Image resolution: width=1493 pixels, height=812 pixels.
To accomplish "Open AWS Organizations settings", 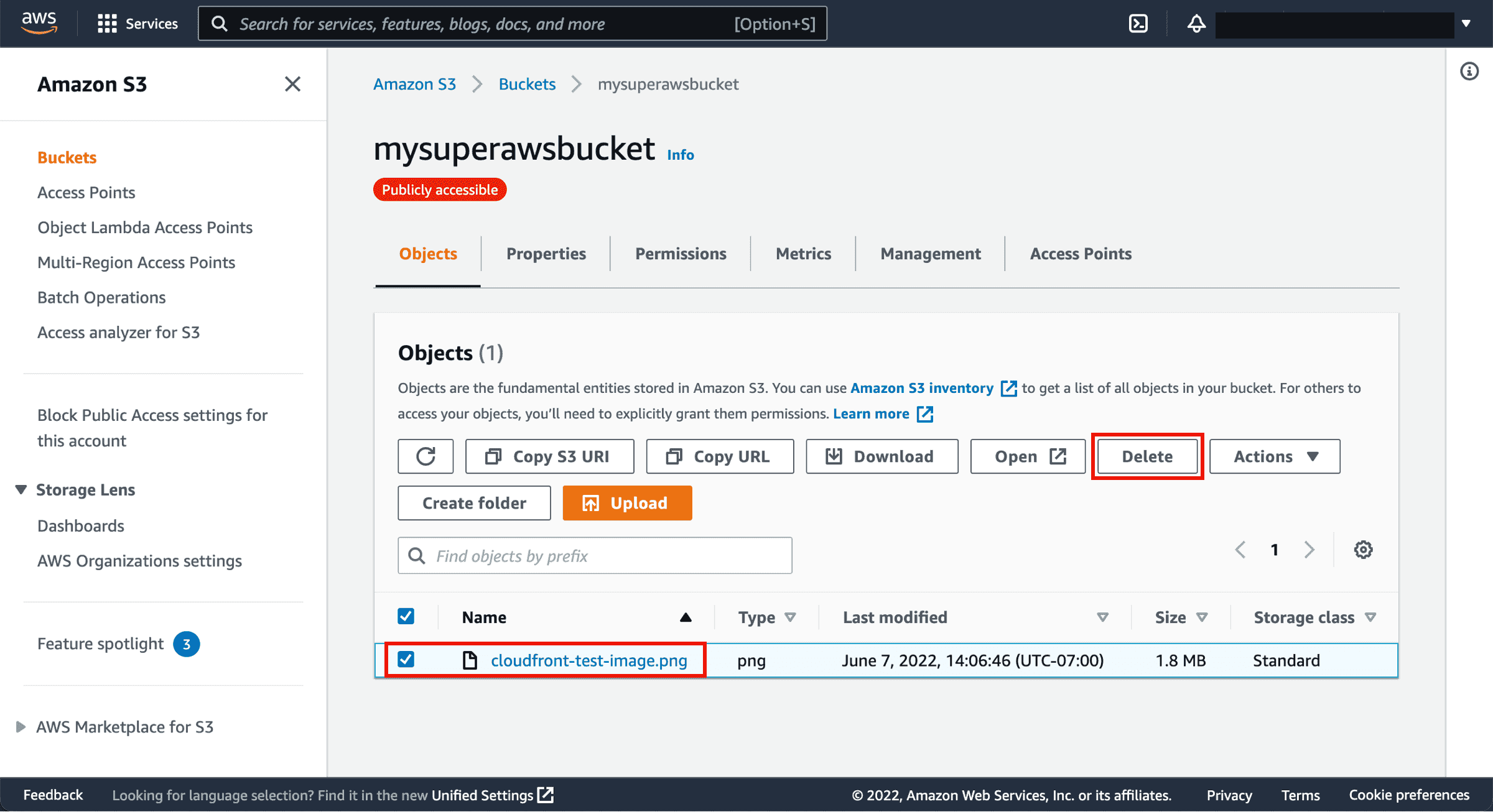I will click(139, 561).
